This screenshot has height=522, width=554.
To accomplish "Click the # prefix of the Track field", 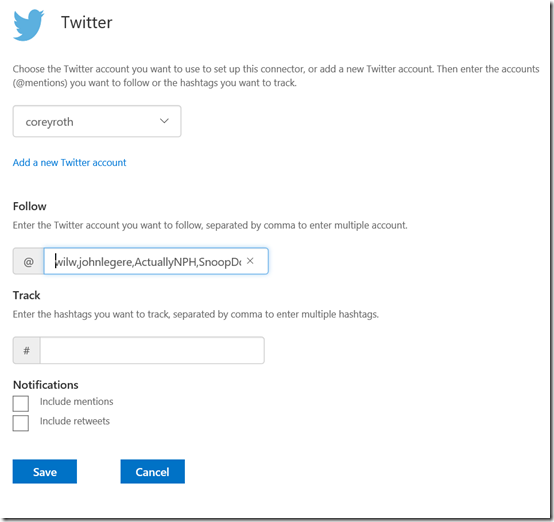I will (x=26, y=350).
